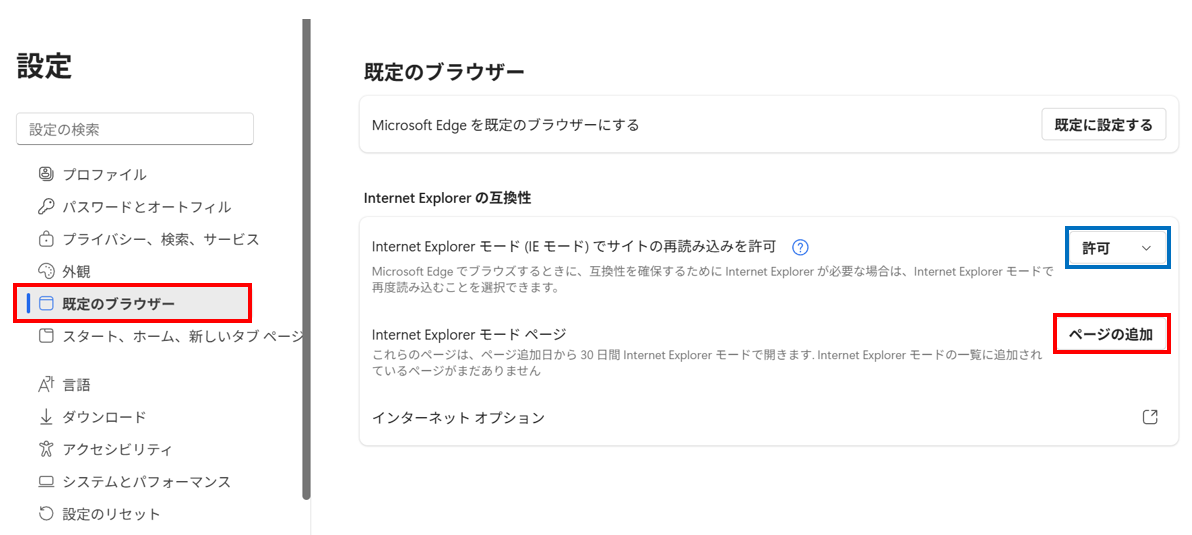Click the sidebar vertical scrollbar
This screenshot has width=1192, height=535.
coord(306,258)
